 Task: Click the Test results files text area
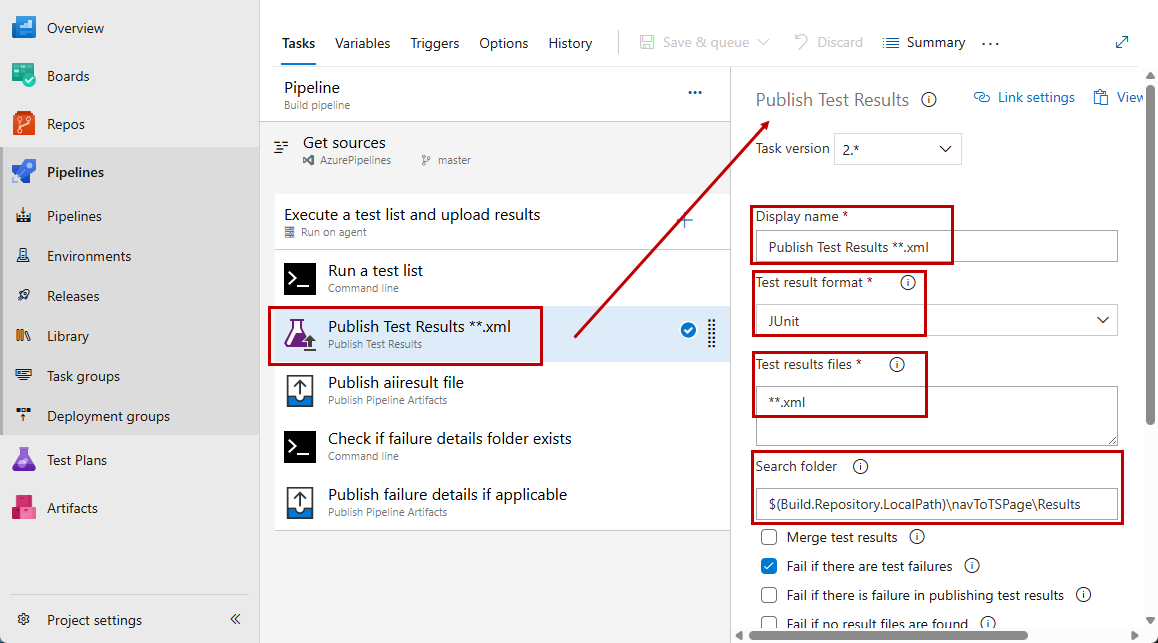click(936, 416)
